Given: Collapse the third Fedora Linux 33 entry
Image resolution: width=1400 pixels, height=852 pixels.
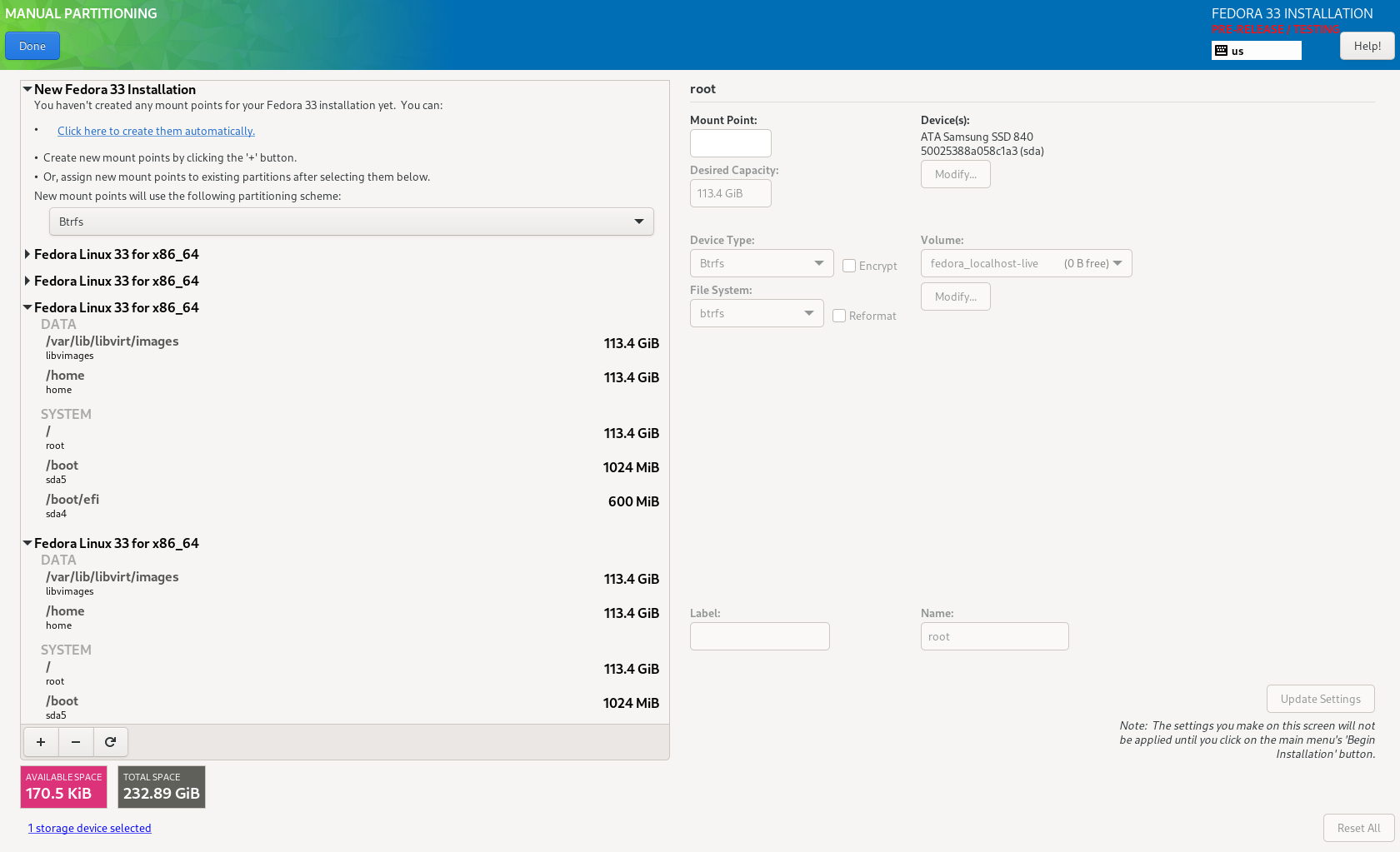Looking at the screenshot, I should tap(27, 307).
